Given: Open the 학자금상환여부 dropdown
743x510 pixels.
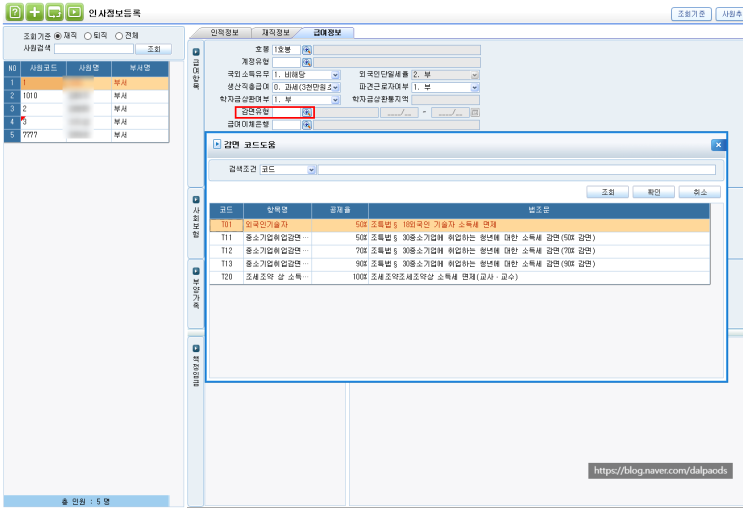Looking at the screenshot, I should tap(335, 100).
